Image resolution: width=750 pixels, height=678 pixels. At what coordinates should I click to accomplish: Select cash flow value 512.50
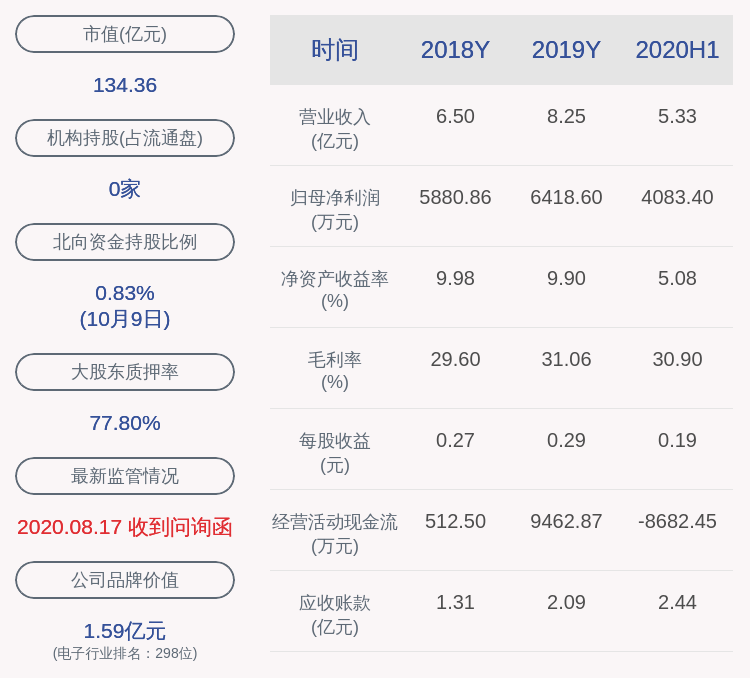(455, 521)
